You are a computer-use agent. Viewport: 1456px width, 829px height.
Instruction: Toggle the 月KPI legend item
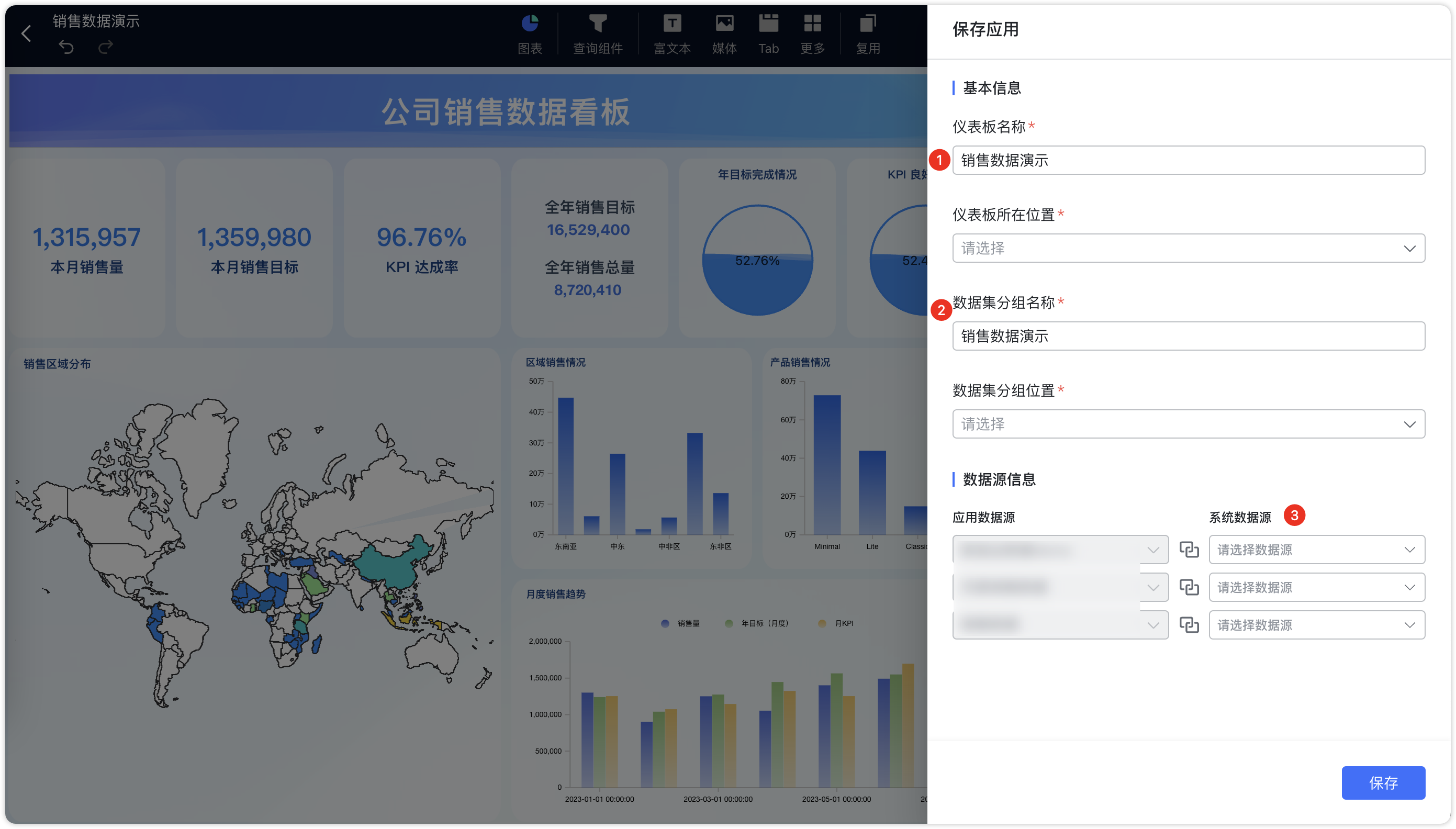[836, 623]
